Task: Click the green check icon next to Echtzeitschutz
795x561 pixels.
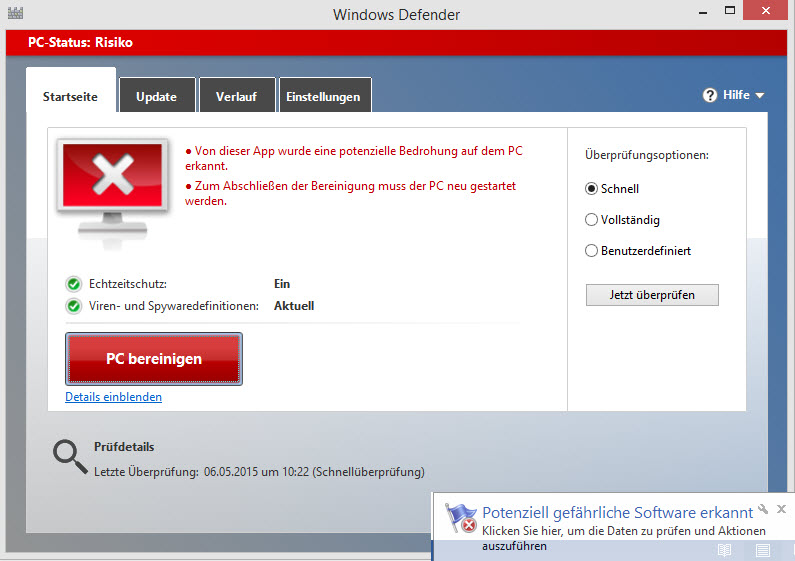Action: click(x=74, y=284)
